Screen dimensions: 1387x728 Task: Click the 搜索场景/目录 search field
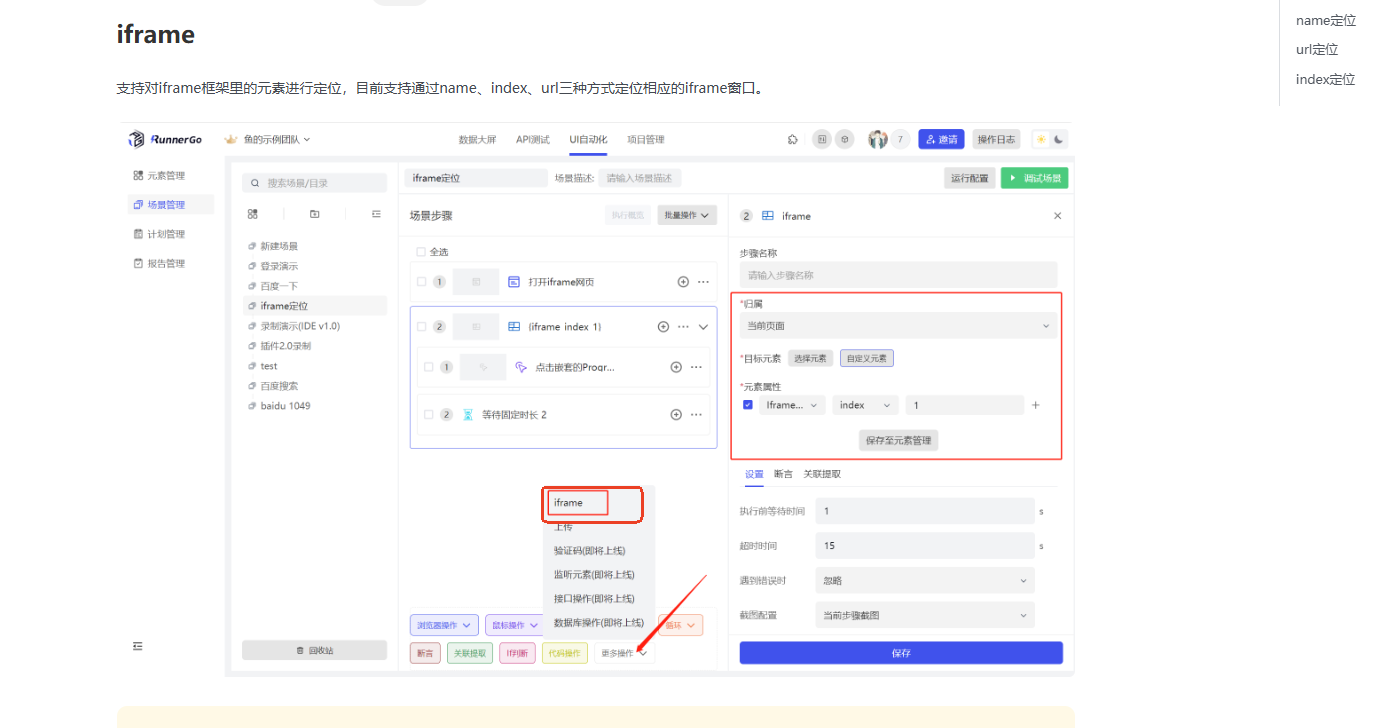click(315, 183)
